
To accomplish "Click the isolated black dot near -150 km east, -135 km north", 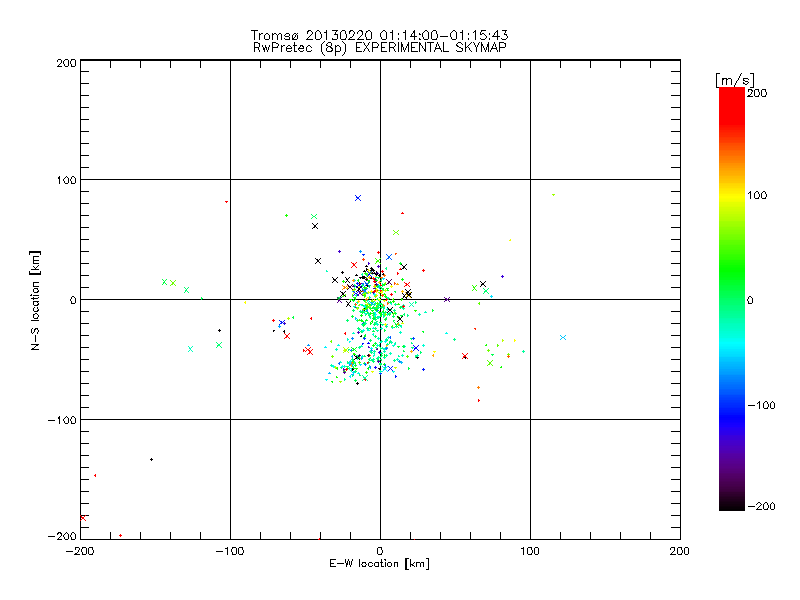I will pyautogui.click(x=151, y=460).
